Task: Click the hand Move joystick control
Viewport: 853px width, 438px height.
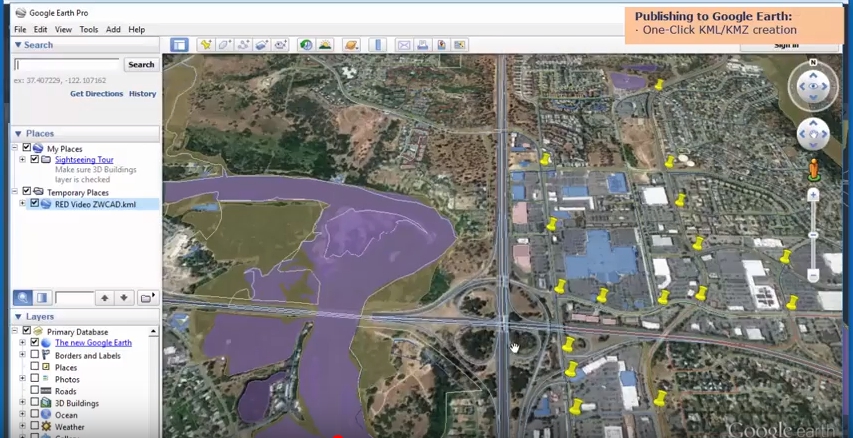Action: [x=813, y=134]
